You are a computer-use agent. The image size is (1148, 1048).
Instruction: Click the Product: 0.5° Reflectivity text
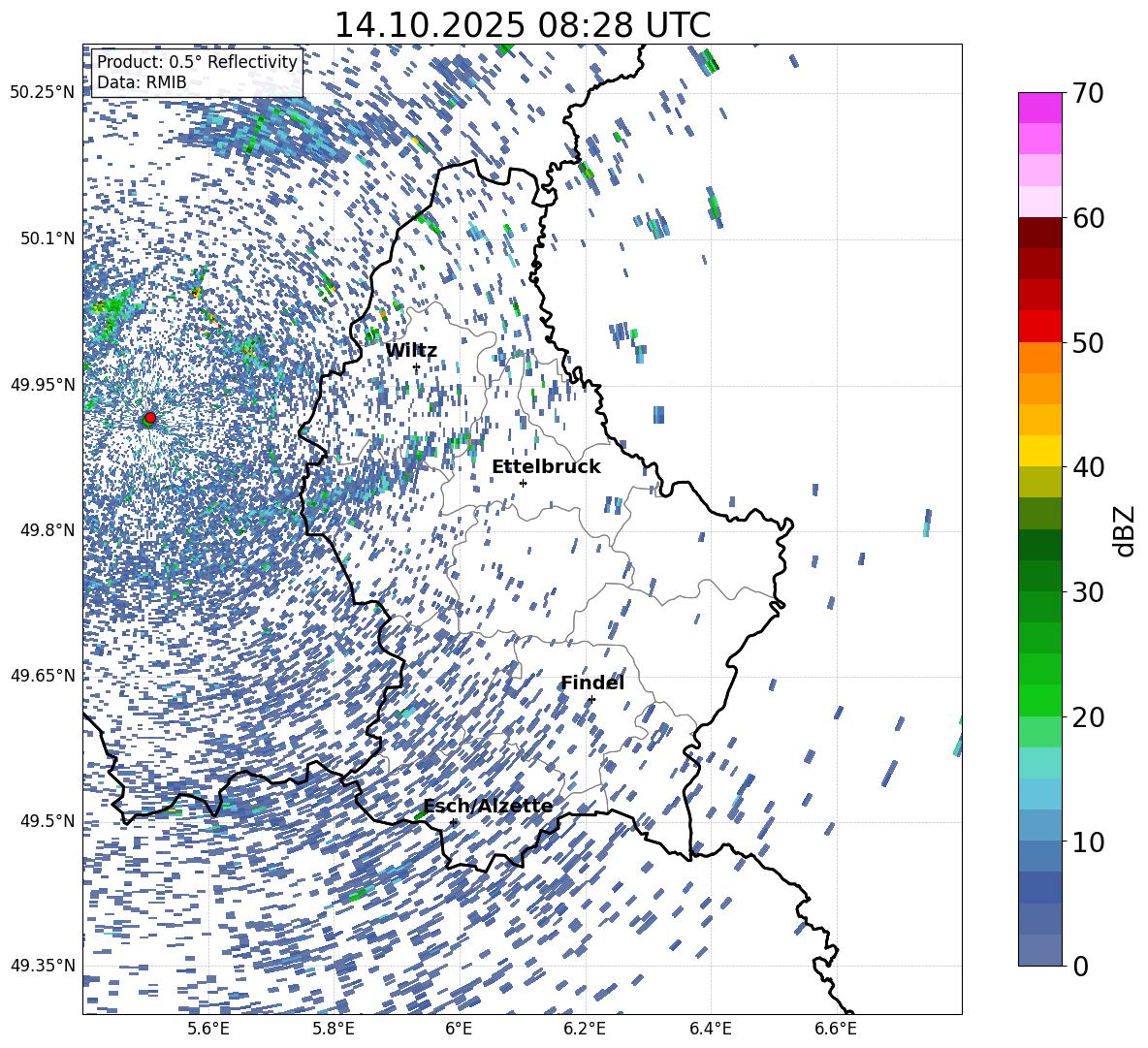tap(197, 61)
